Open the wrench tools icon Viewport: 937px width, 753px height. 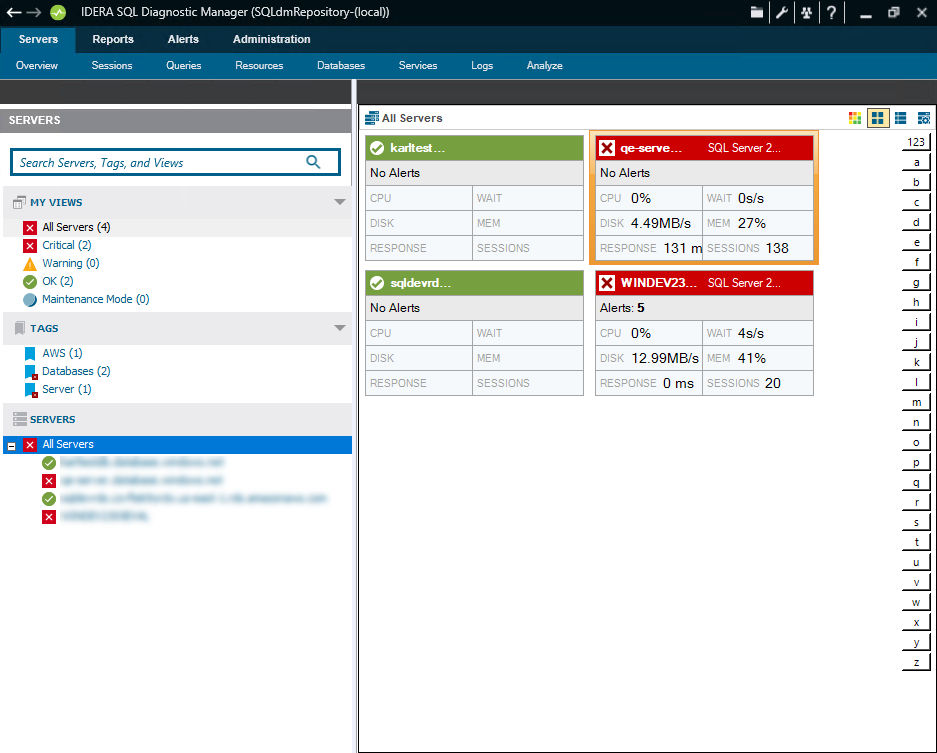(x=782, y=13)
